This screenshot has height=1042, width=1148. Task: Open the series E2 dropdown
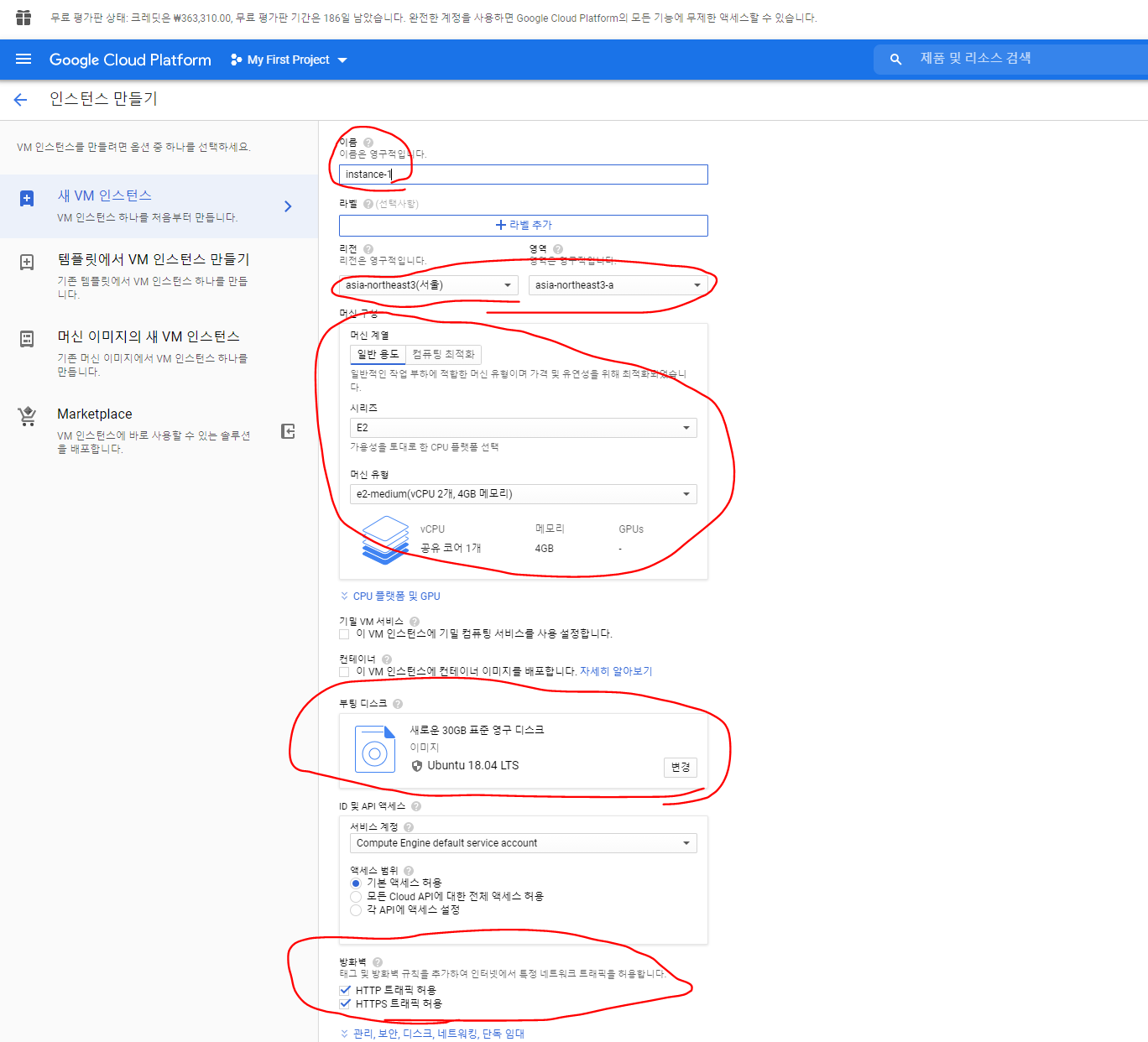point(524,428)
